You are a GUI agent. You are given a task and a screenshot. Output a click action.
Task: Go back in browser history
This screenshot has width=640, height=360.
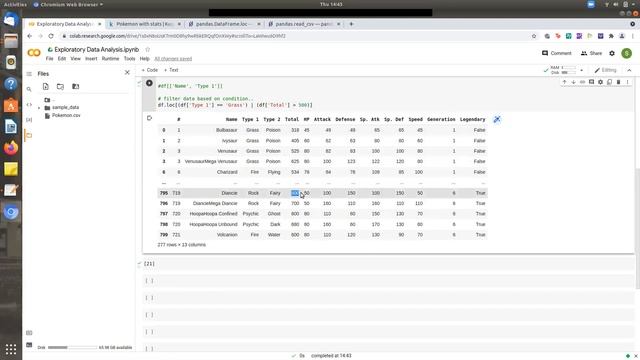click(x=30, y=36)
